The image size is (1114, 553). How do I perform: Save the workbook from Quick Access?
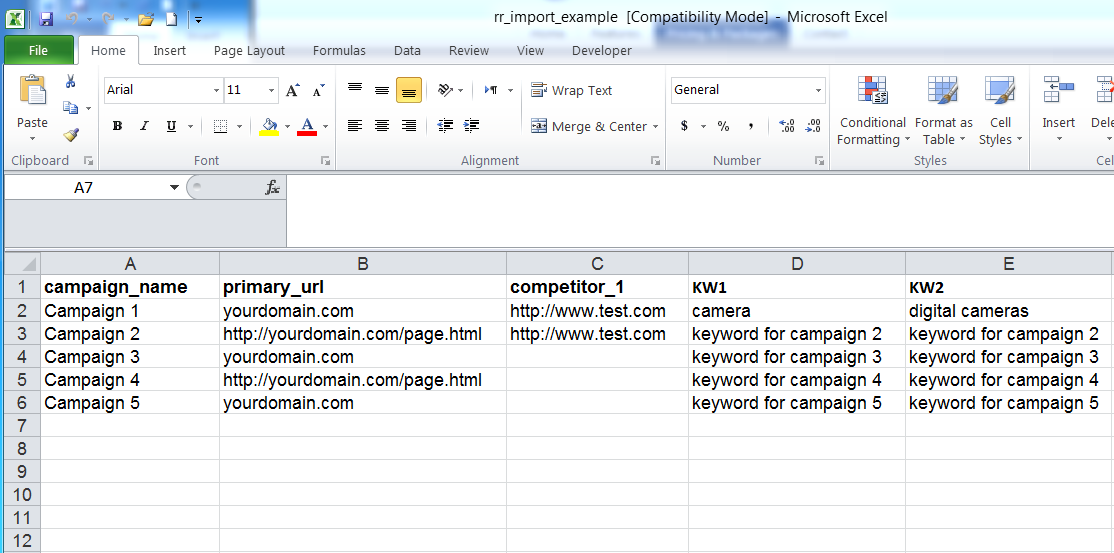pos(46,19)
